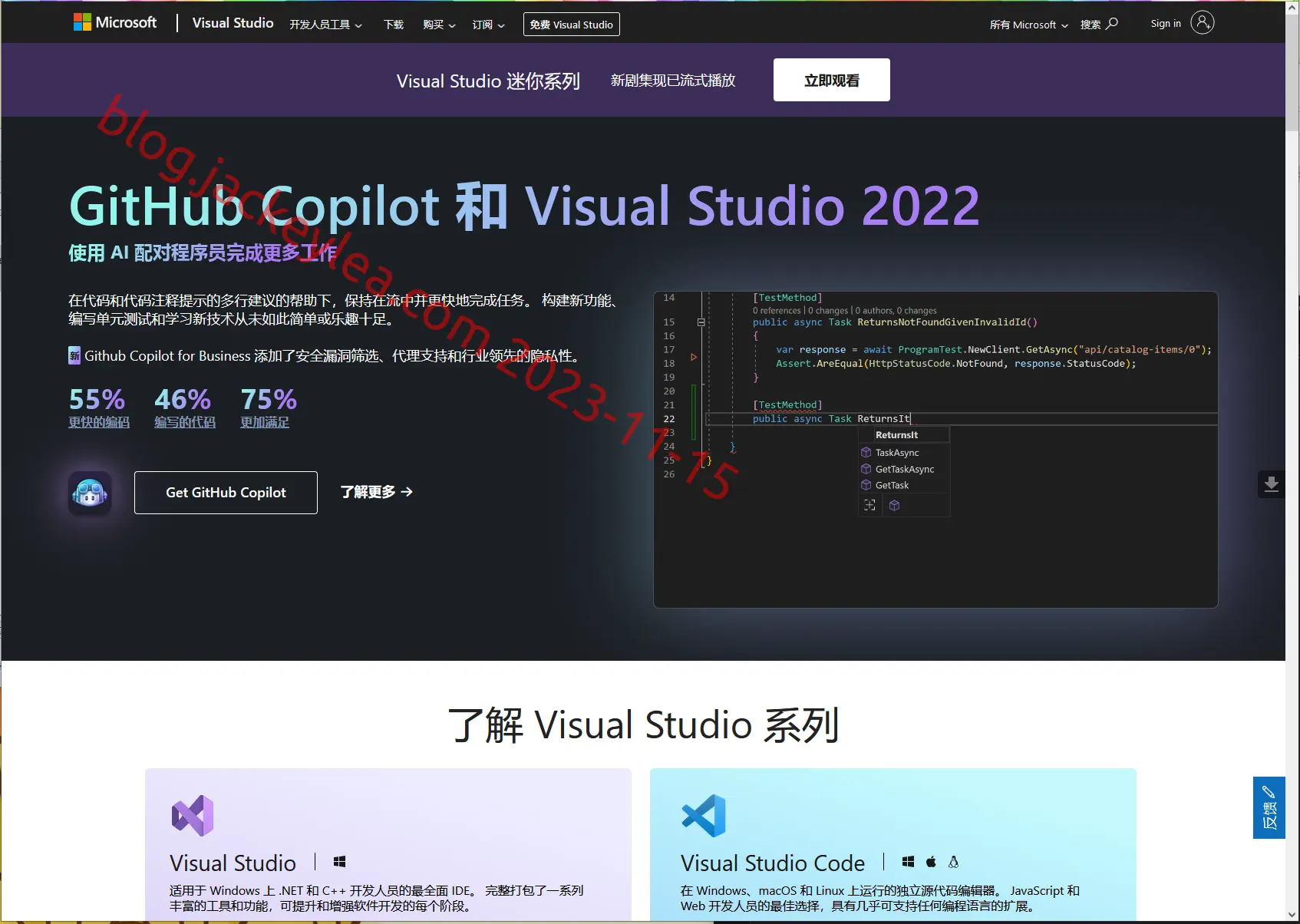Select TaskAsync in the code suggestion list
The height and width of the screenshot is (924, 1300).
[904, 453]
